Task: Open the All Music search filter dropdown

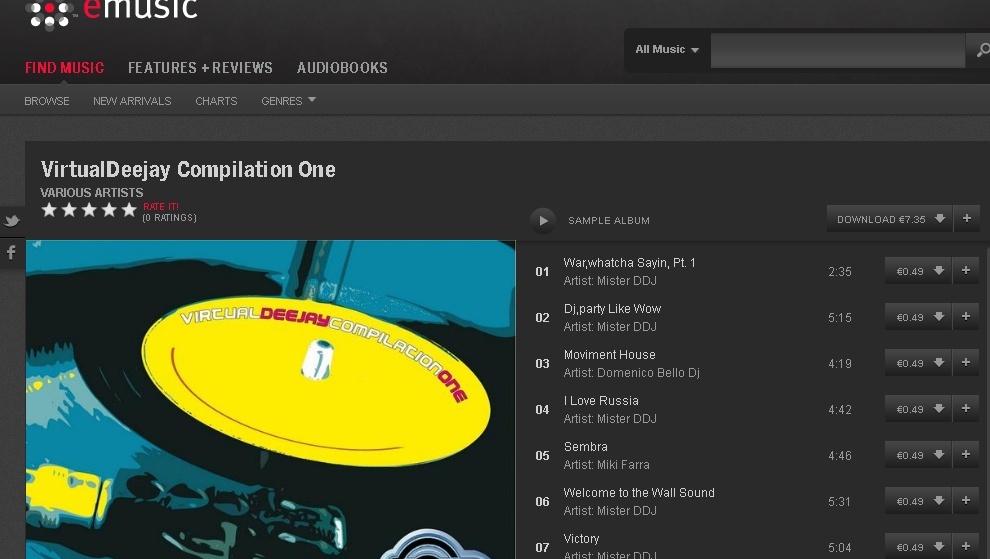Action: click(x=667, y=50)
